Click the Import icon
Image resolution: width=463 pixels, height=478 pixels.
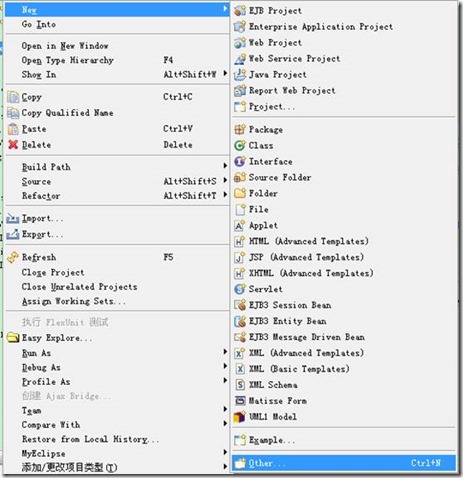pyautogui.click(x=13, y=219)
